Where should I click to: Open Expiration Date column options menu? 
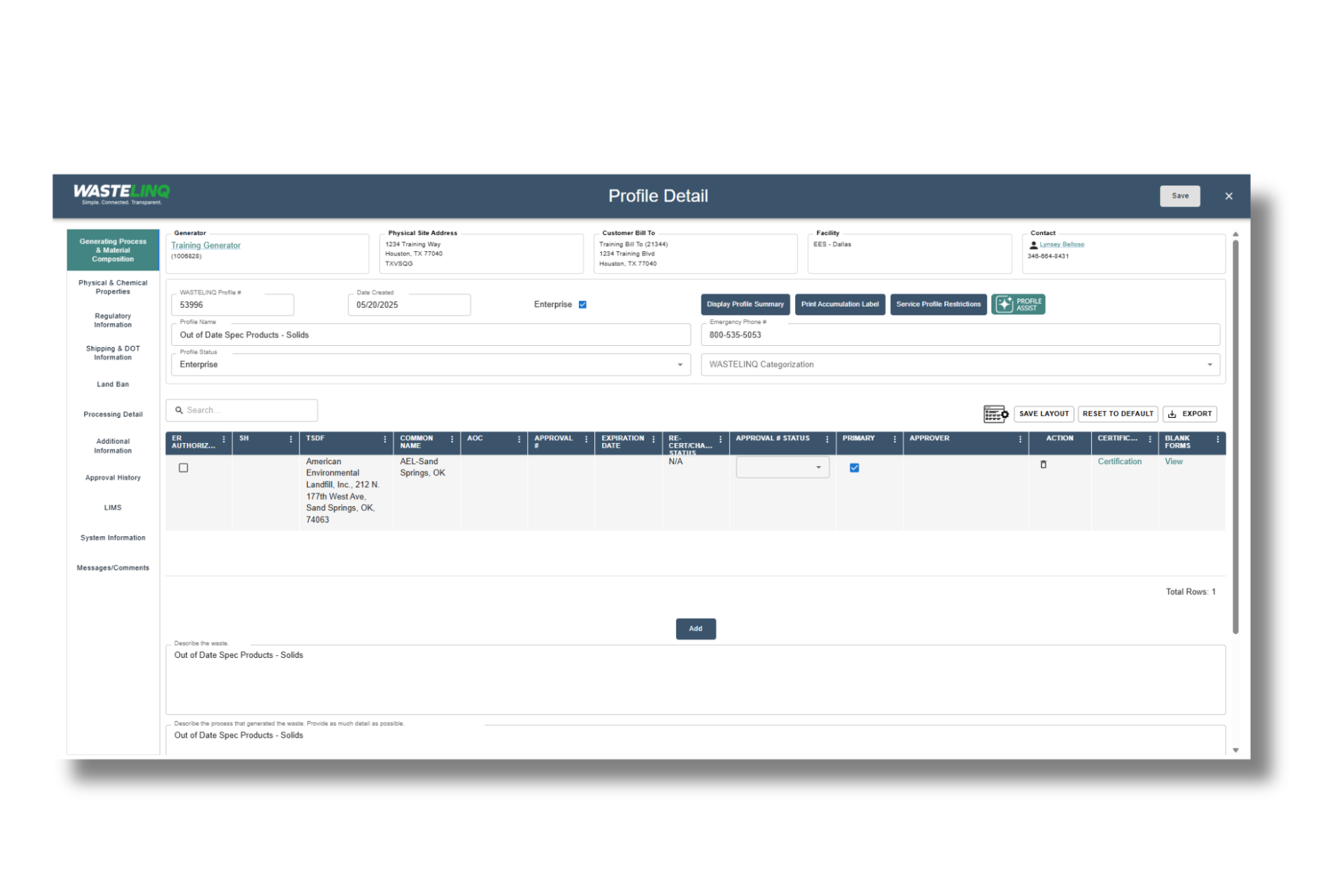point(653,439)
